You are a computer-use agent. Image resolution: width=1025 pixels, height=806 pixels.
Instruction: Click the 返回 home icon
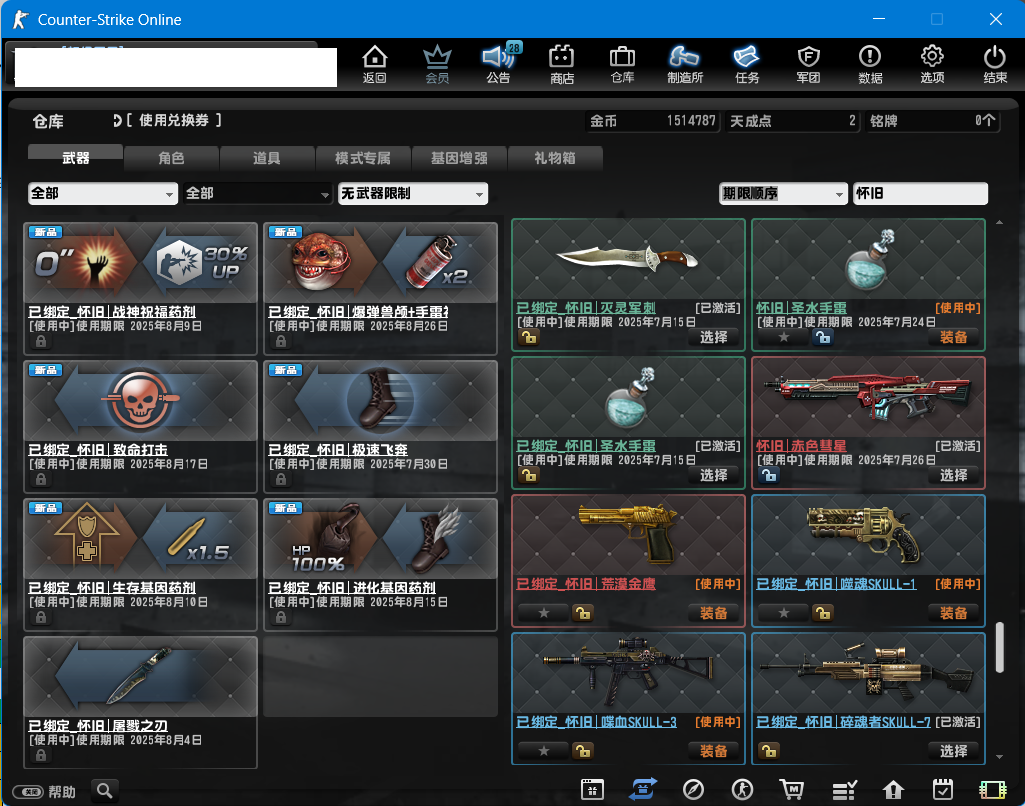[x=375, y=63]
